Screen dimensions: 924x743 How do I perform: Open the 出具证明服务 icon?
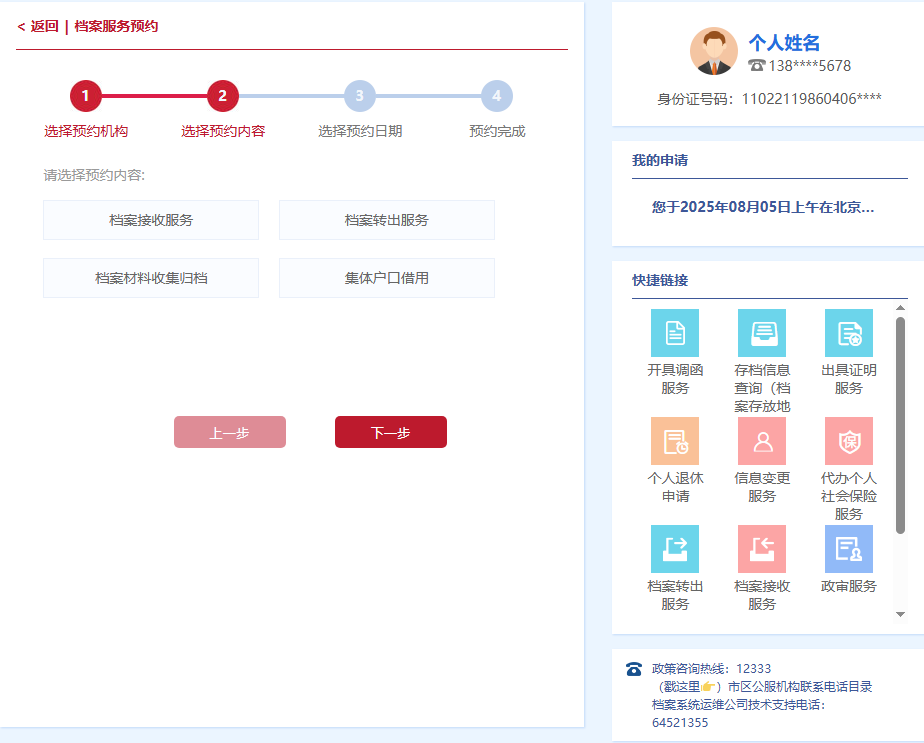point(849,333)
